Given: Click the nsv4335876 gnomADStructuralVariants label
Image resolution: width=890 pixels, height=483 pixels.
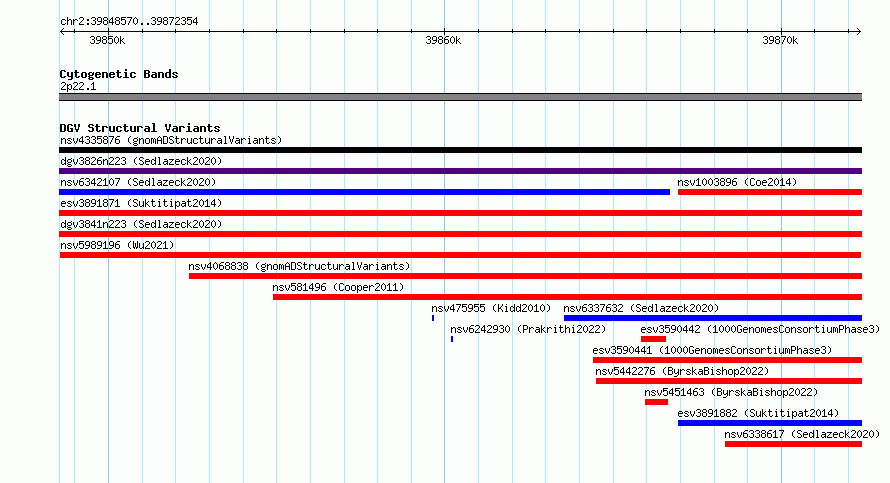Looking at the screenshot, I should click(x=171, y=140).
